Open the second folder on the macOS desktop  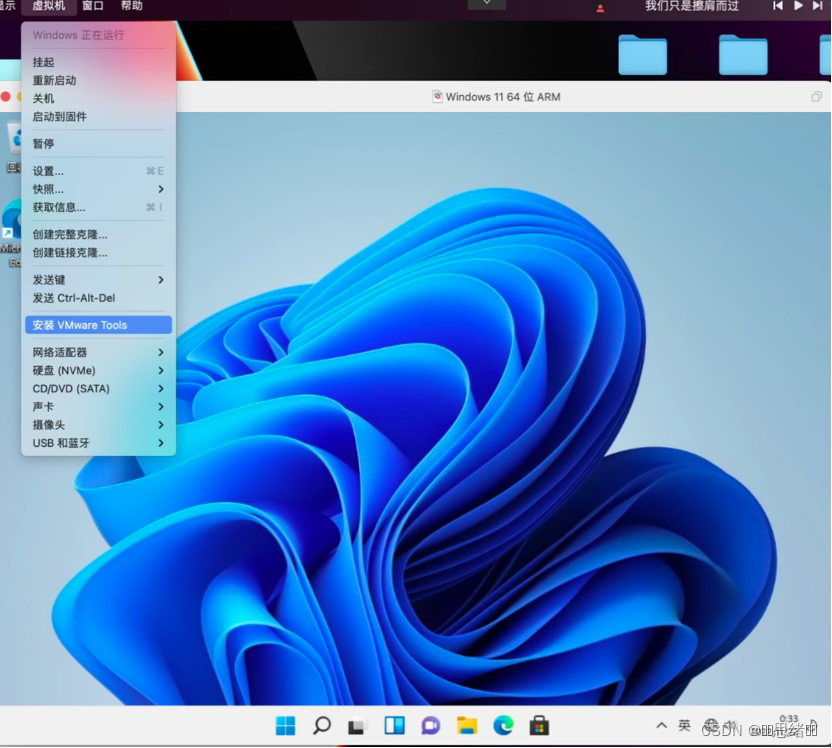pyautogui.click(x=743, y=55)
